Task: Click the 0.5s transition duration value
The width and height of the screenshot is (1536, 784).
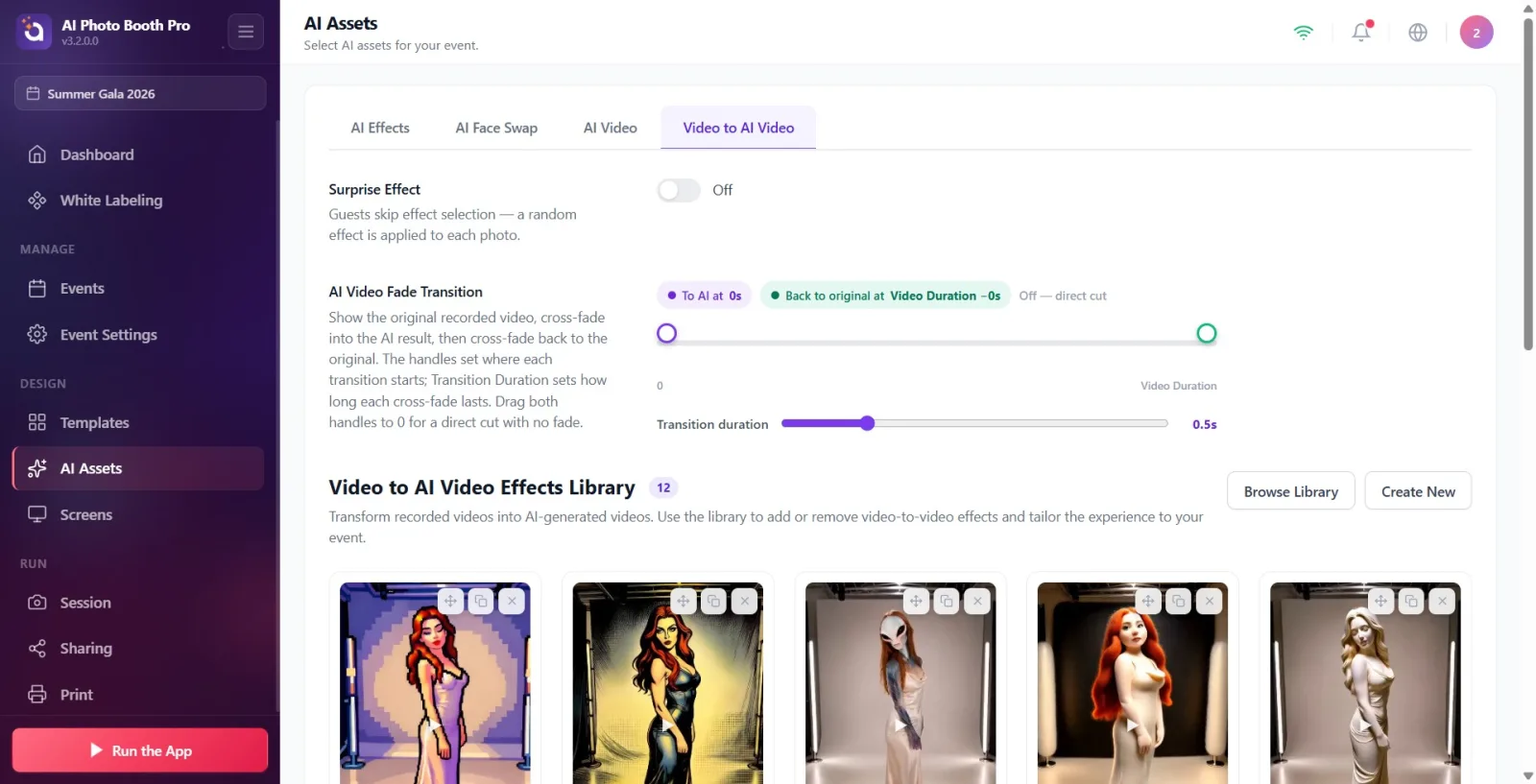Action: tap(1205, 424)
